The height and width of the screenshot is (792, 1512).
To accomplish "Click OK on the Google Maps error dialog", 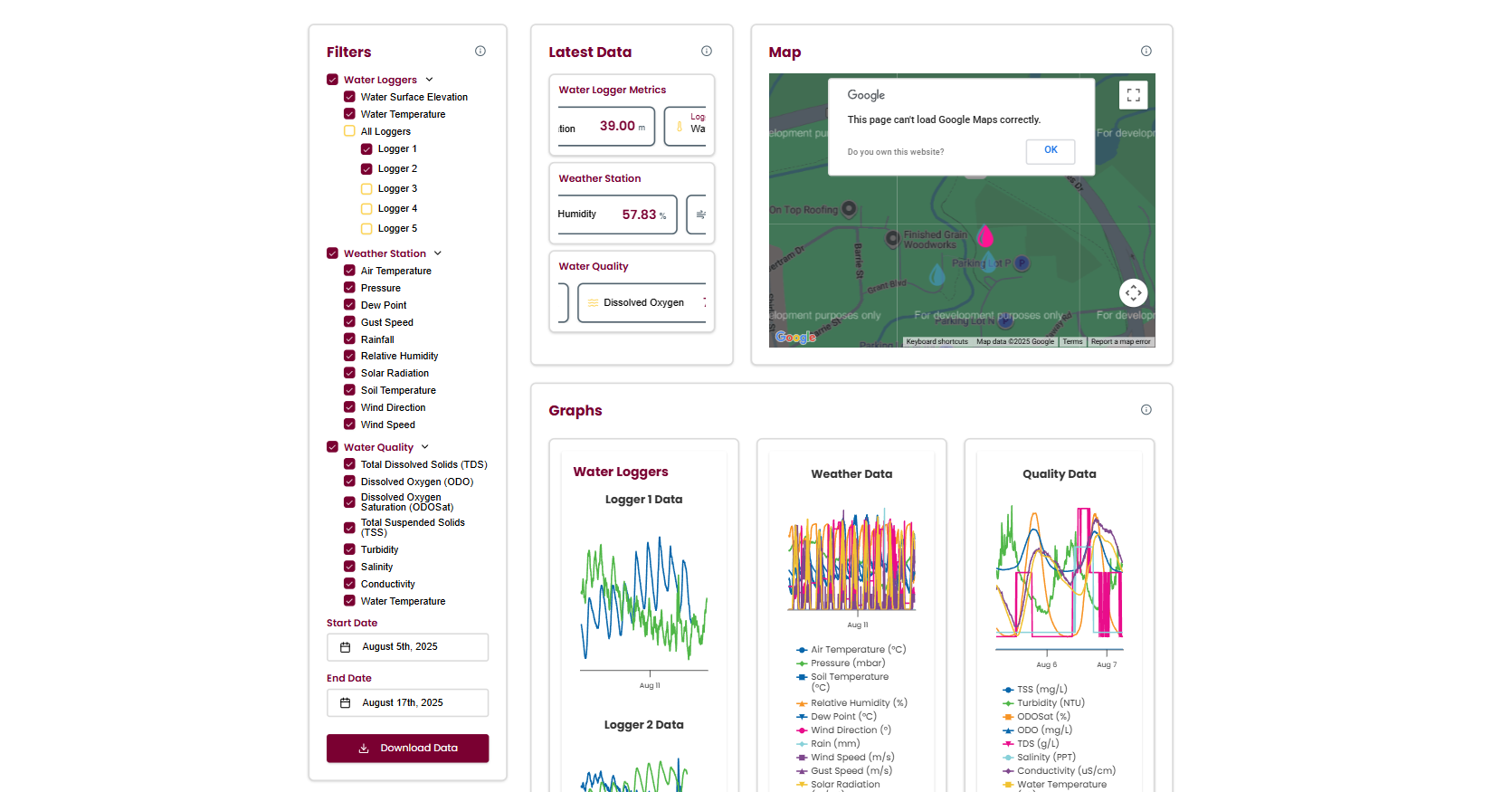I will point(1051,151).
